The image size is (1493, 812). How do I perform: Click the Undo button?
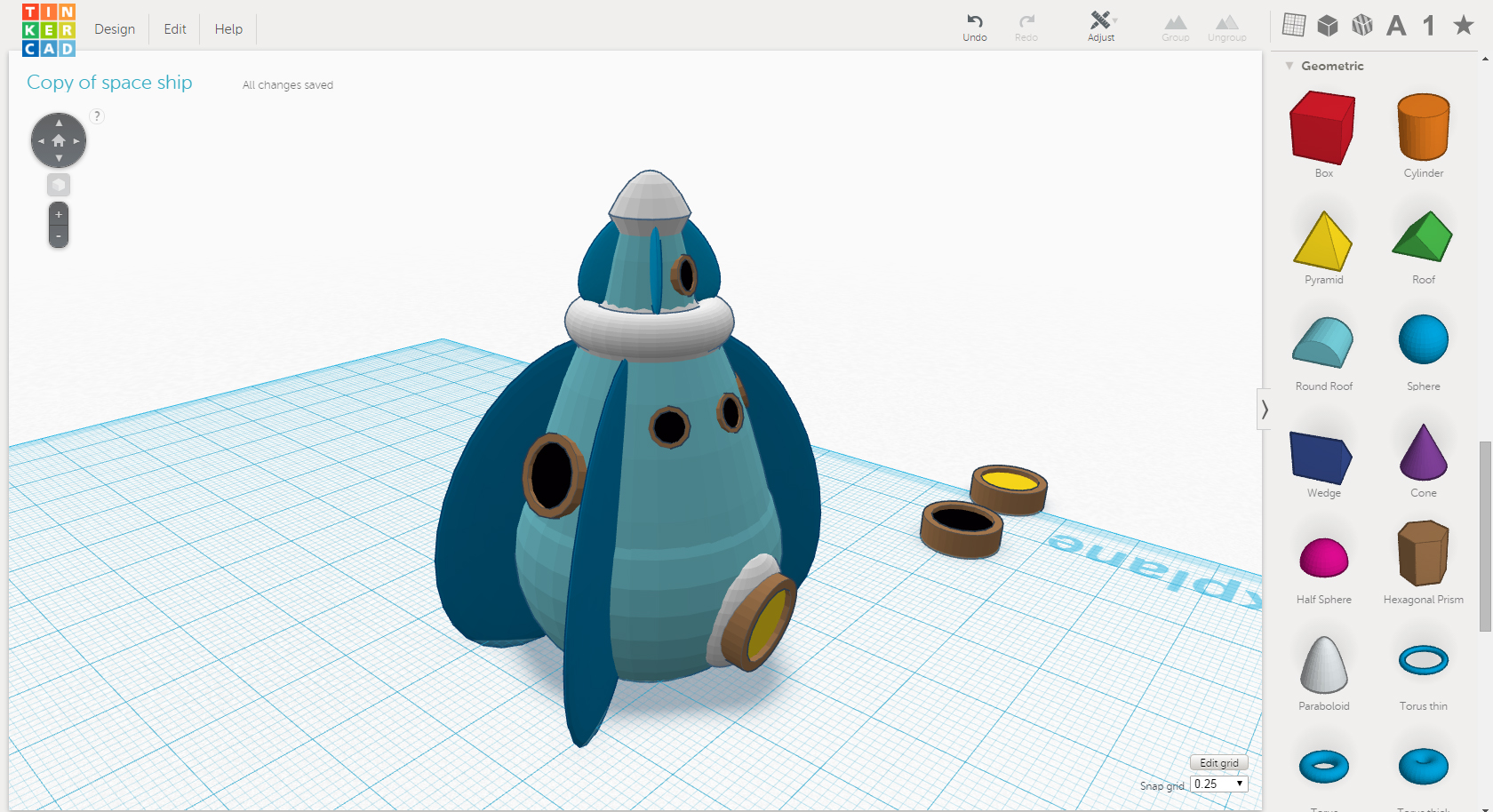tap(975, 27)
